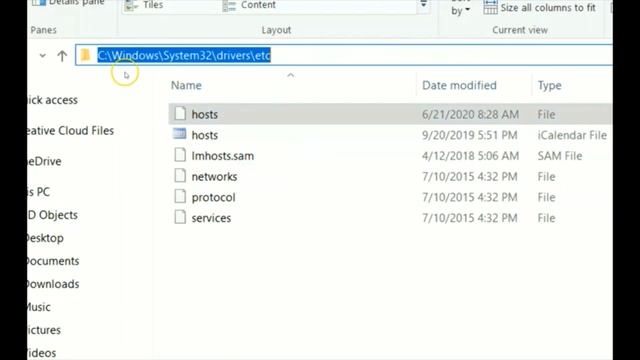Image resolution: width=640 pixels, height=360 pixels.
Task: Click the iCalendar File type cell
Action: point(572,135)
